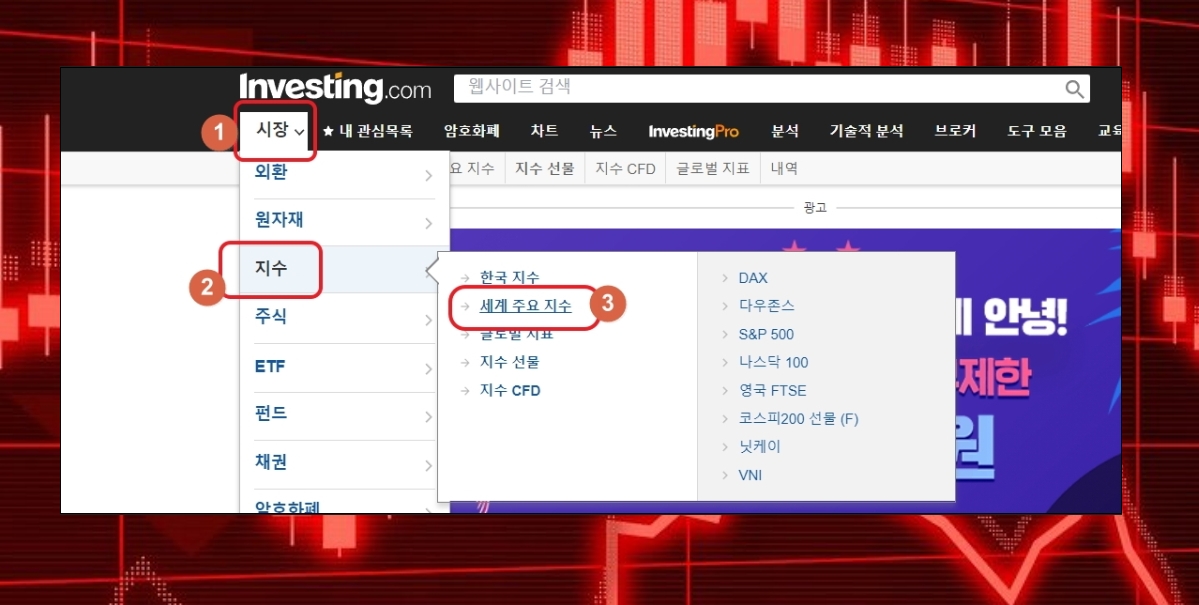Open InvestingPro in the navbar
Viewport: 1199px width, 605px height.
pos(694,132)
